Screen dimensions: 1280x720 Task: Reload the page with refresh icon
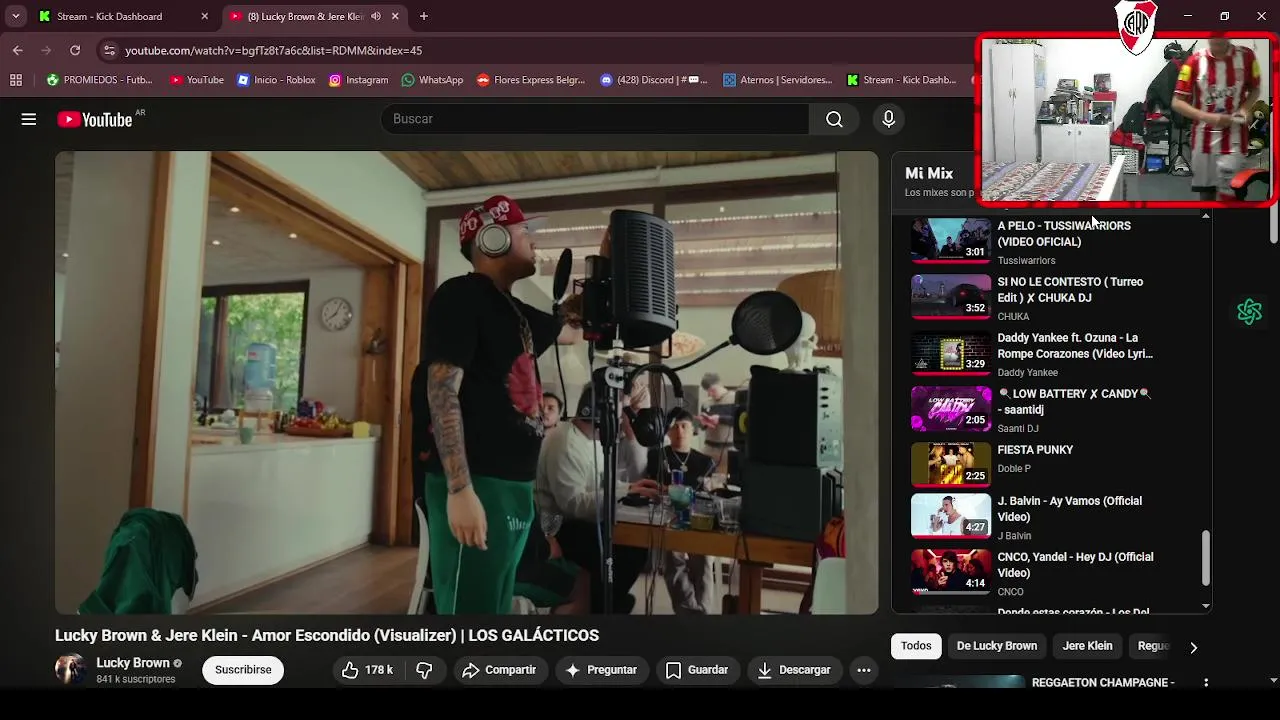point(75,50)
